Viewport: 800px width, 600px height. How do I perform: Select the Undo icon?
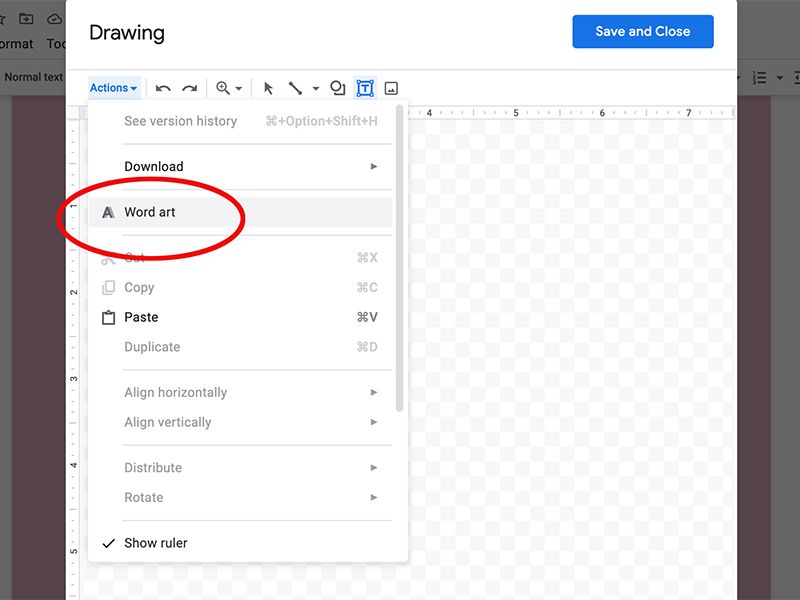pyautogui.click(x=163, y=88)
